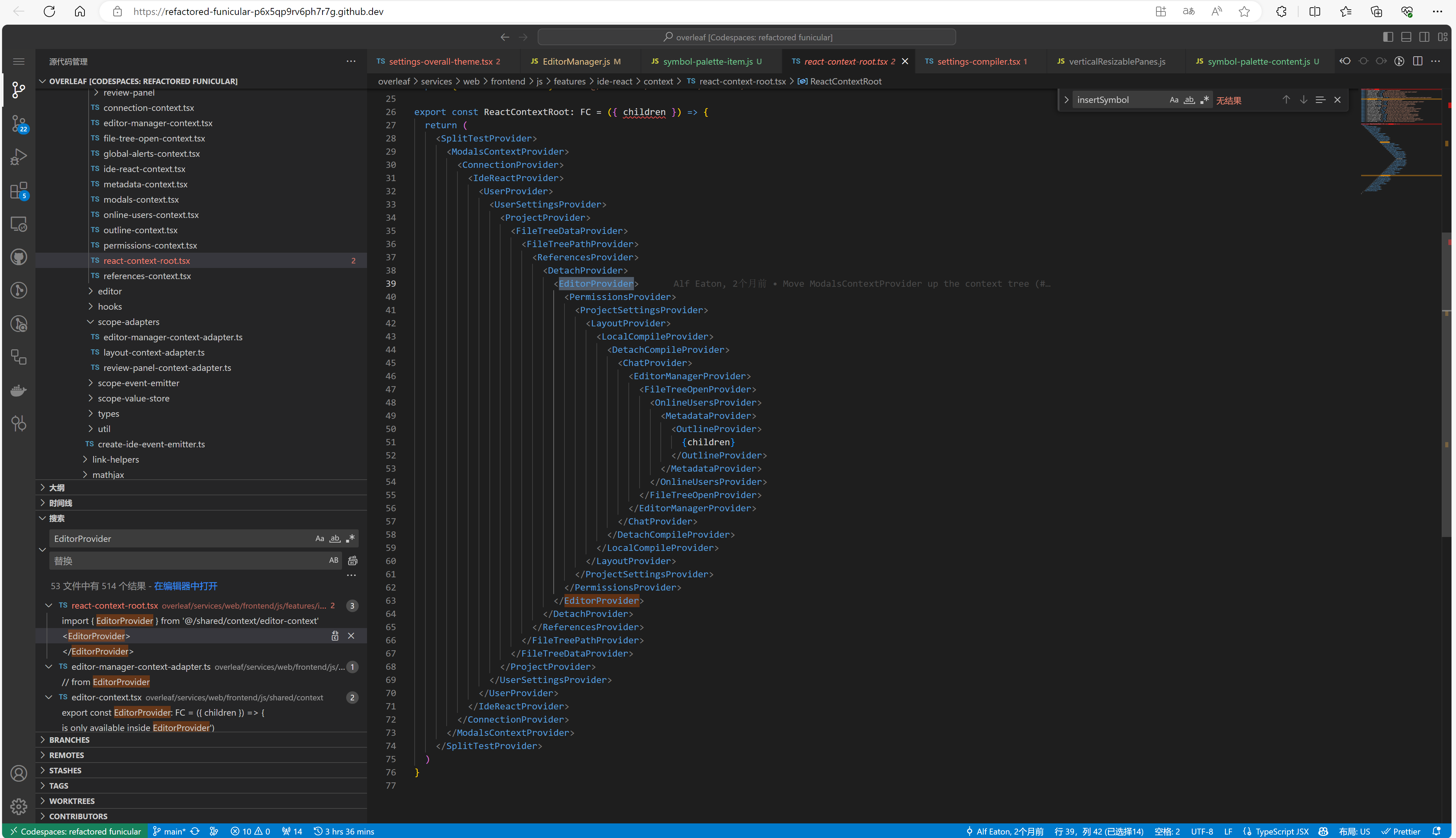Open the Manage gear icon

click(18, 806)
